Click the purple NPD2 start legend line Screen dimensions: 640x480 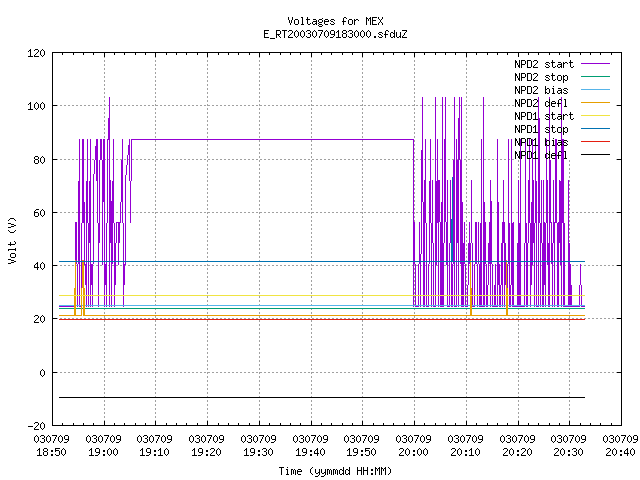[x=595, y=64]
